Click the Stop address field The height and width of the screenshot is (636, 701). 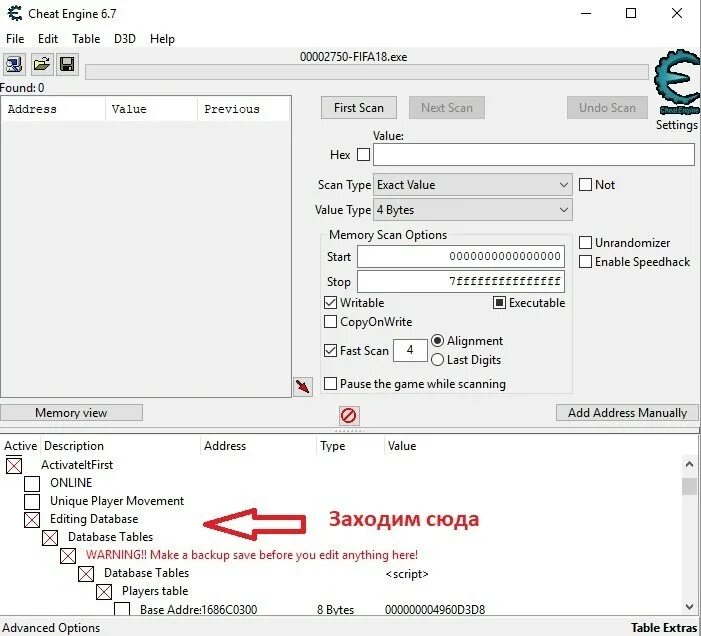pyautogui.click(x=460, y=282)
